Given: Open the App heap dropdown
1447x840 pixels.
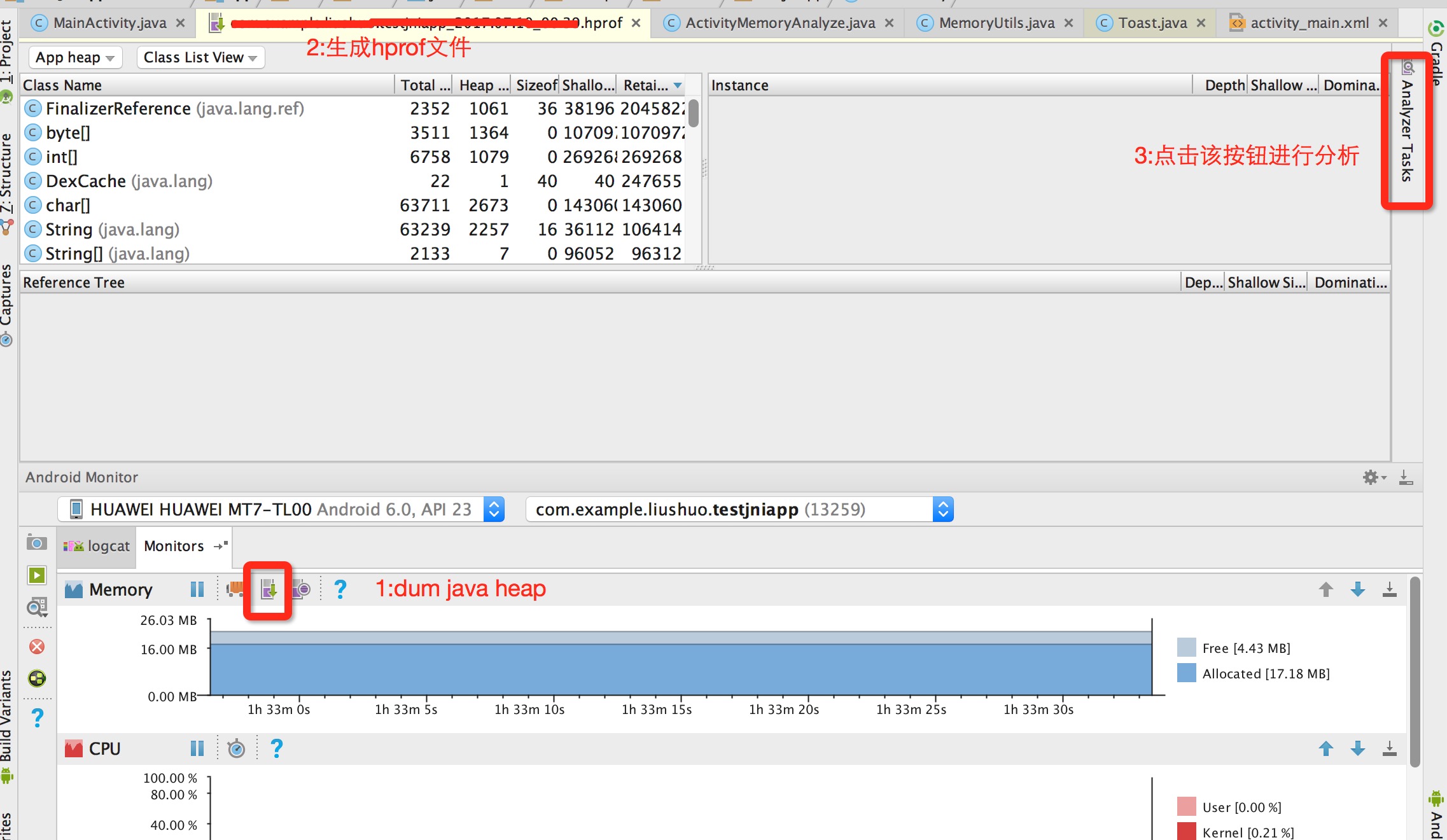Looking at the screenshot, I should [74, 57].
